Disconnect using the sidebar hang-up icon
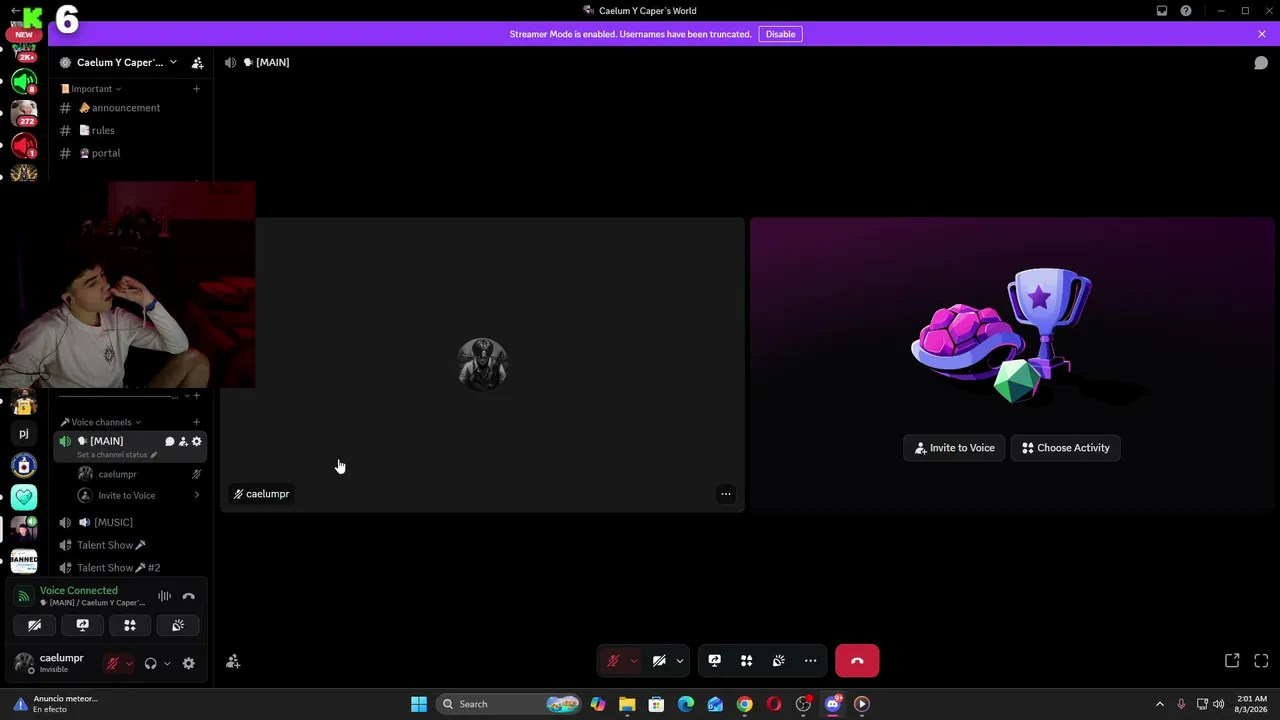Viewport: 1280px width, 720px height. tap(188, 596)
